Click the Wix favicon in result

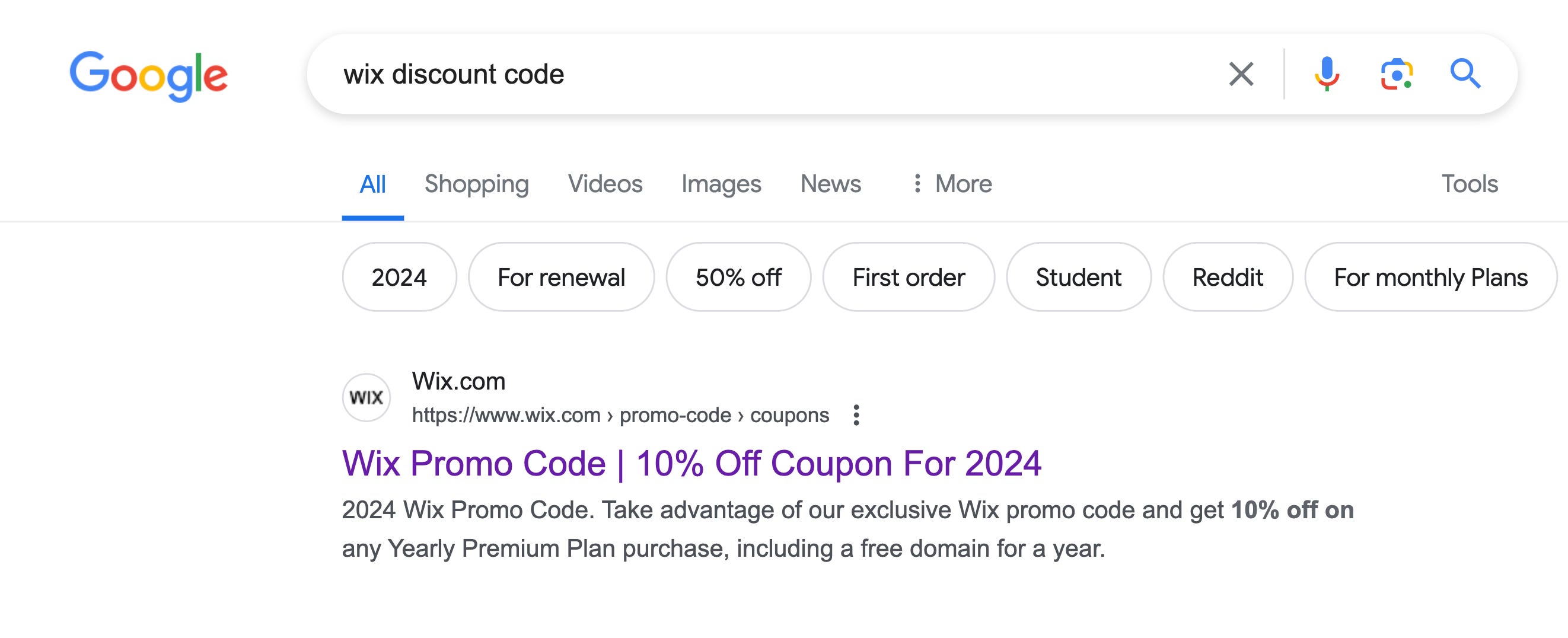point(366,397)
